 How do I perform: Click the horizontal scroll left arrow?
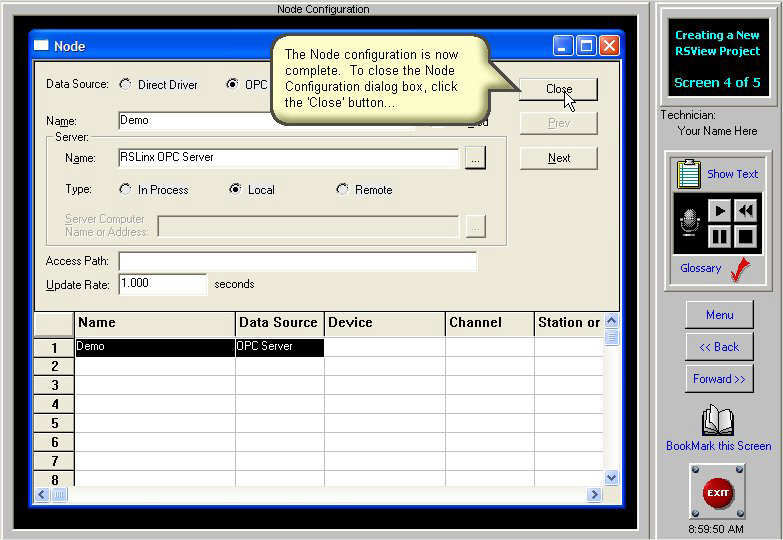42,495
